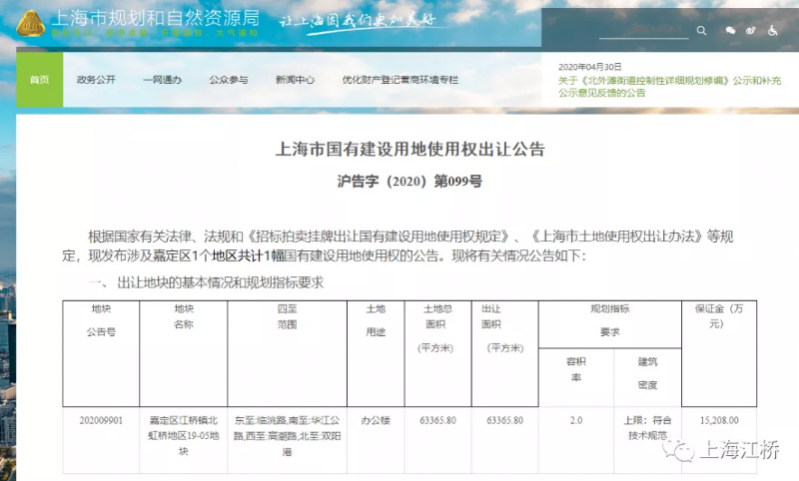Click the 上海市规划和自然资源局 site title
The width and height of the screenshot is (799, 481).
(155, 18)
